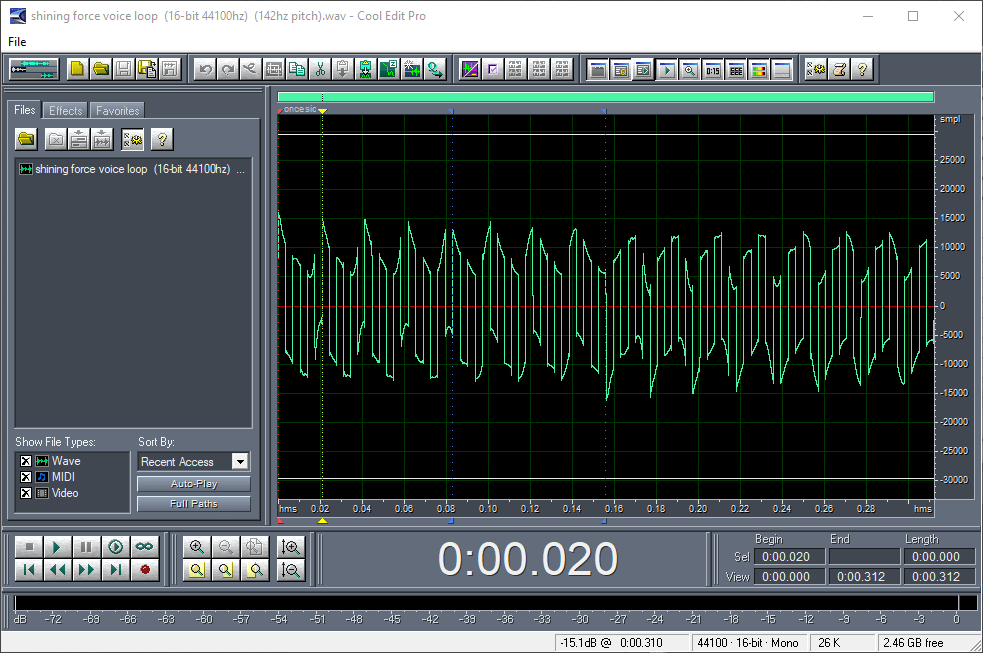Click the scissors Cut icon
The height and width of the screenshot is (653, 983).
point(320,69)
